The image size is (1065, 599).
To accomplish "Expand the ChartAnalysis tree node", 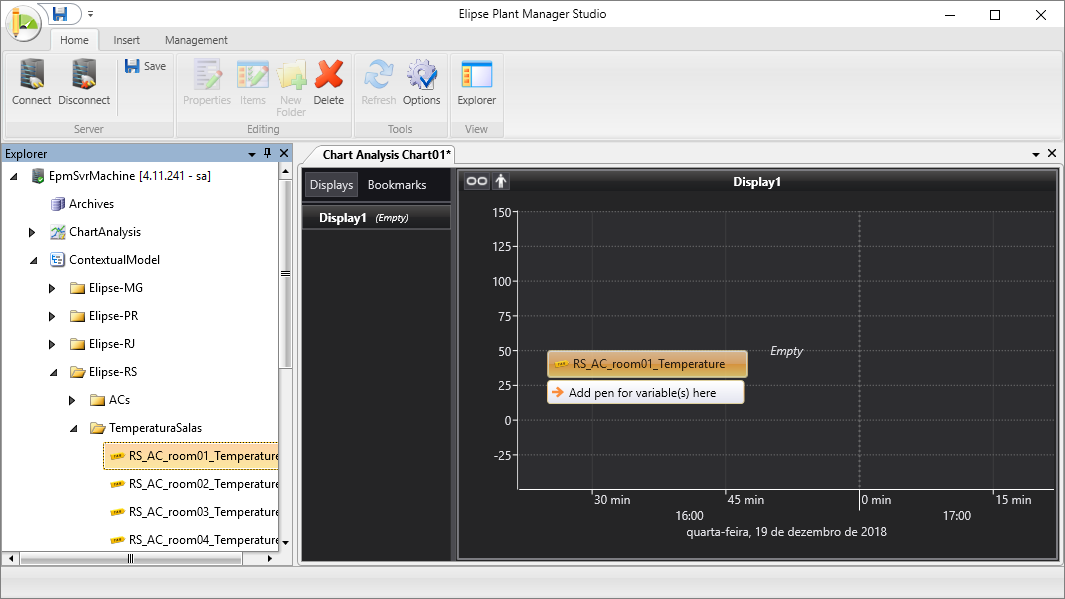I will tap(33, 232).
